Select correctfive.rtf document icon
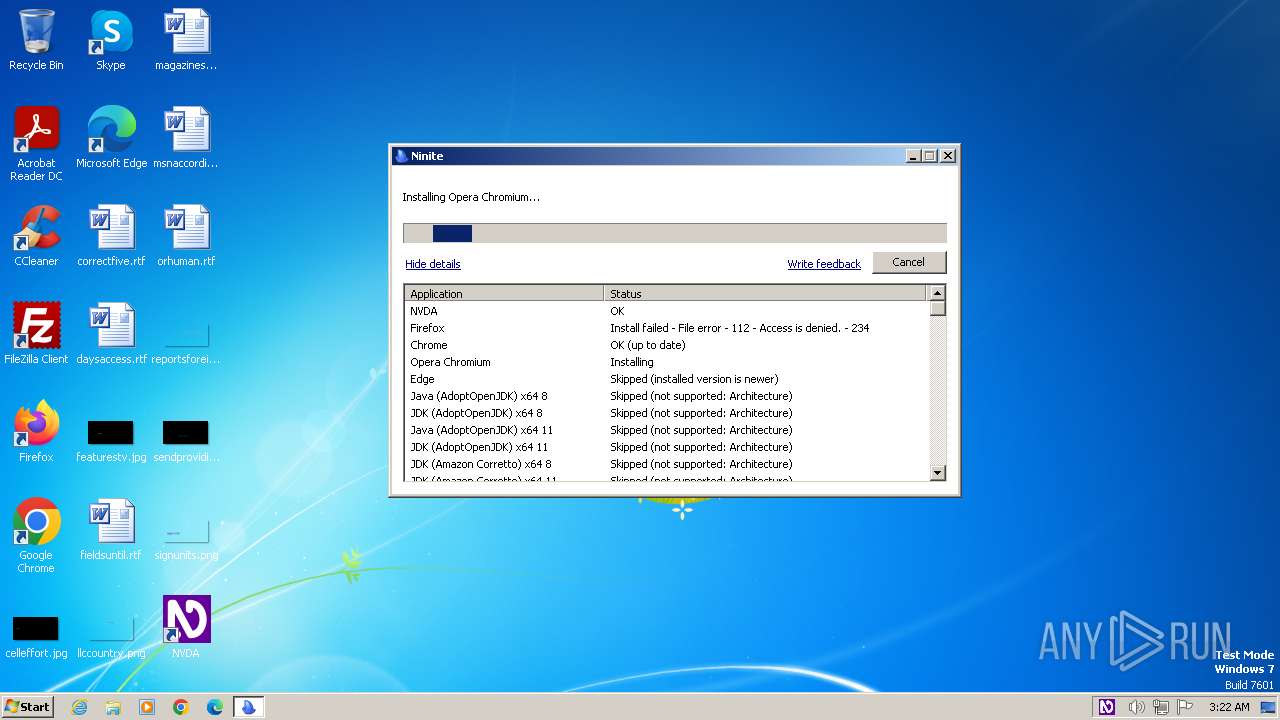Screen dimensions: 1280x720 pos(111,236)
